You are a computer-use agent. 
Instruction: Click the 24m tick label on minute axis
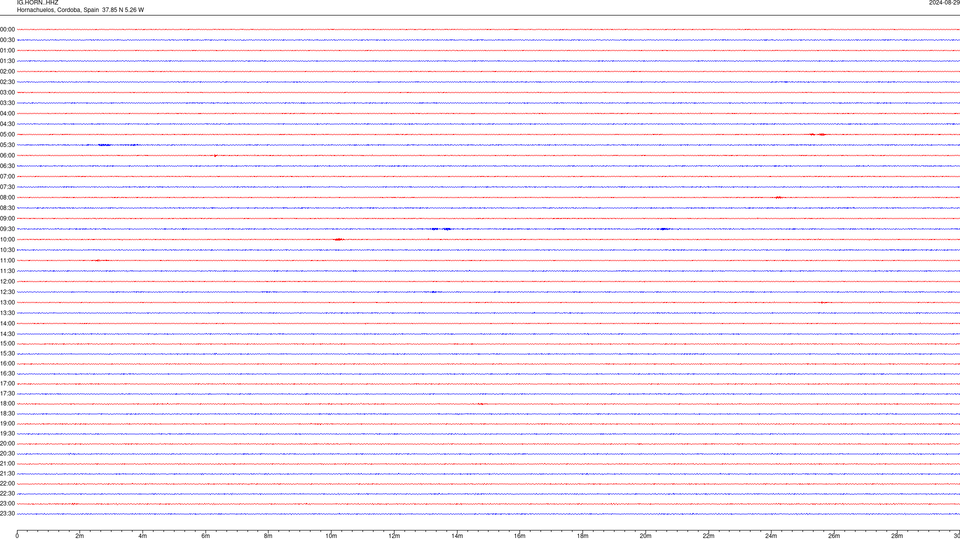coord(771,536)
